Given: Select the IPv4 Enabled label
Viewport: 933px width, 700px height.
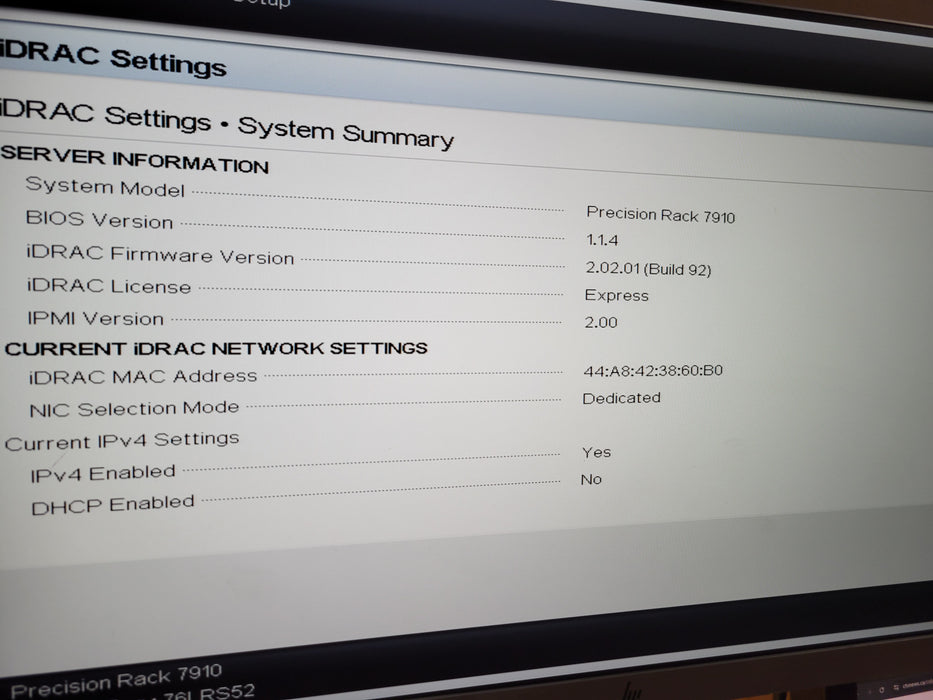Looking at the screenshot, I should [x=103, y=474].
